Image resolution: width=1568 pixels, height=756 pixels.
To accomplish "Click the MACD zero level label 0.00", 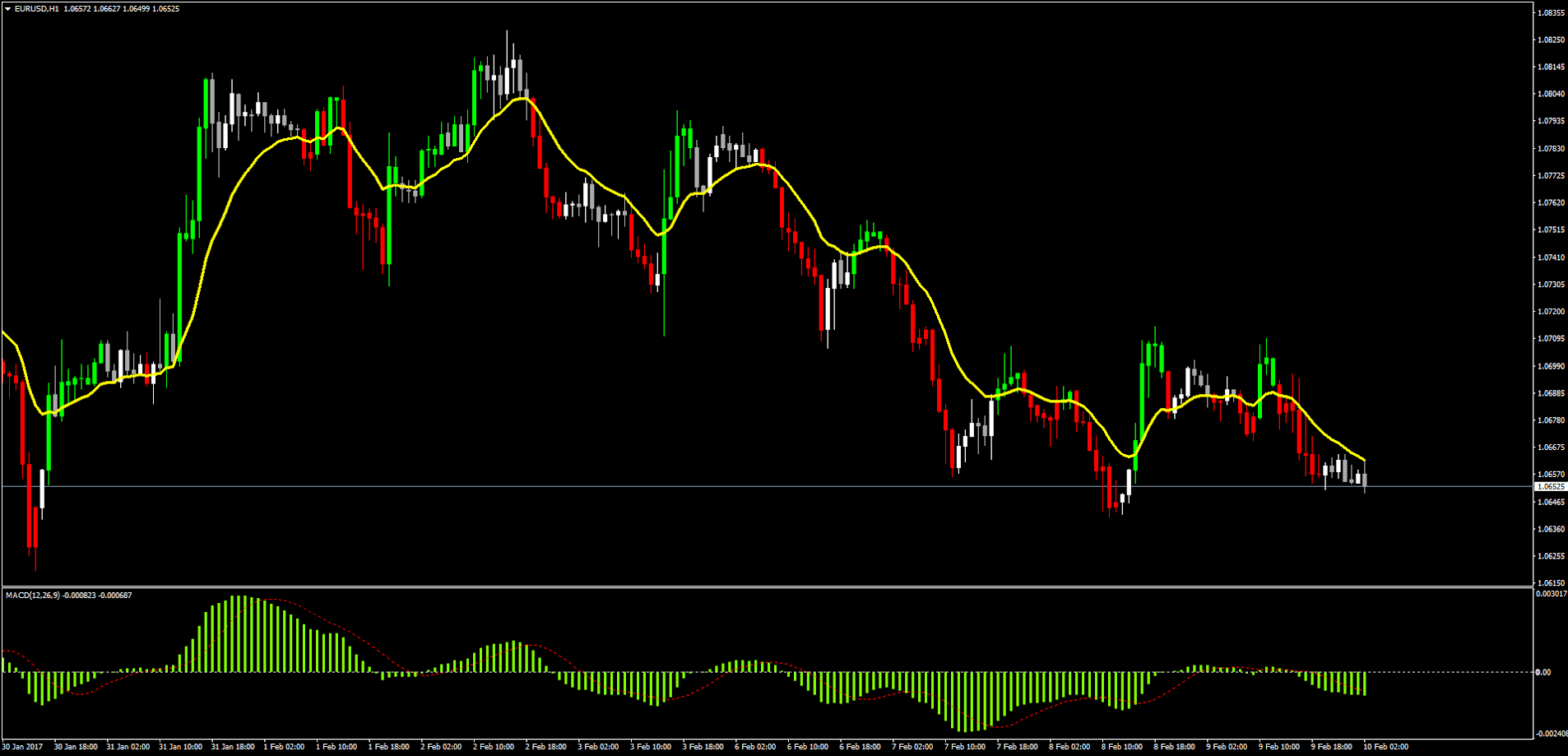I will point(1543,672).
